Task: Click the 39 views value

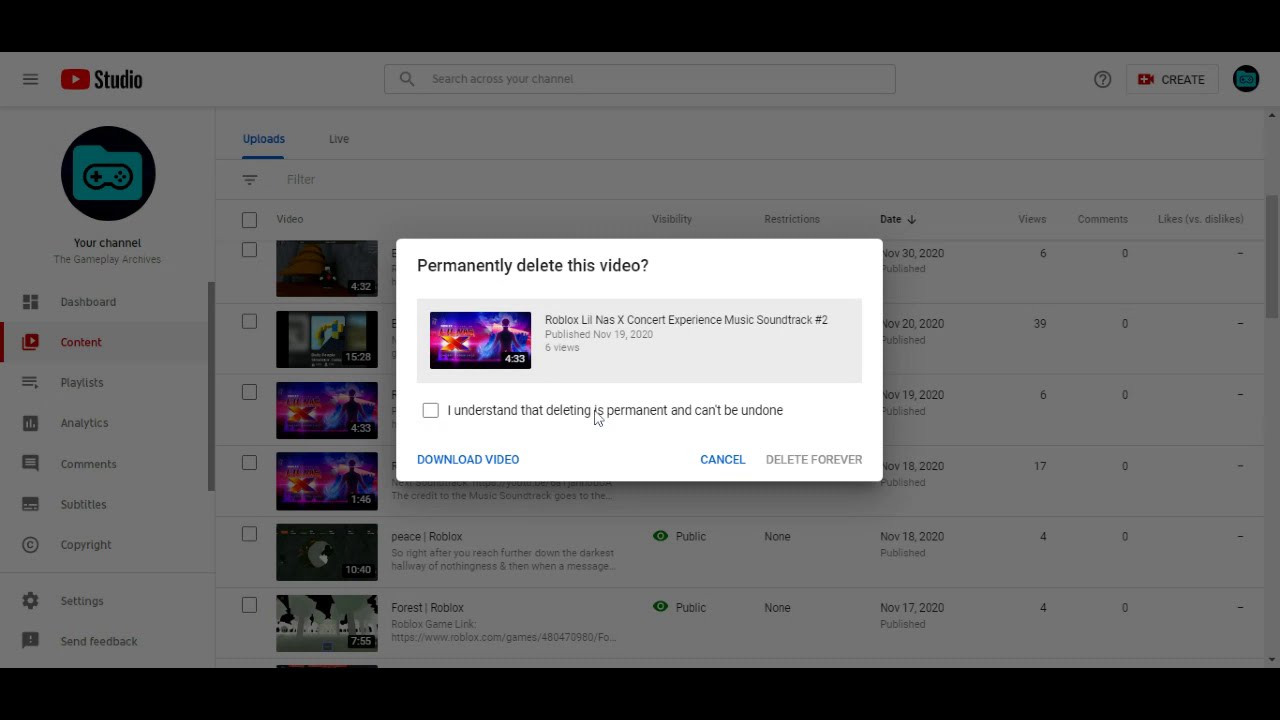Action: [1040, 324]
